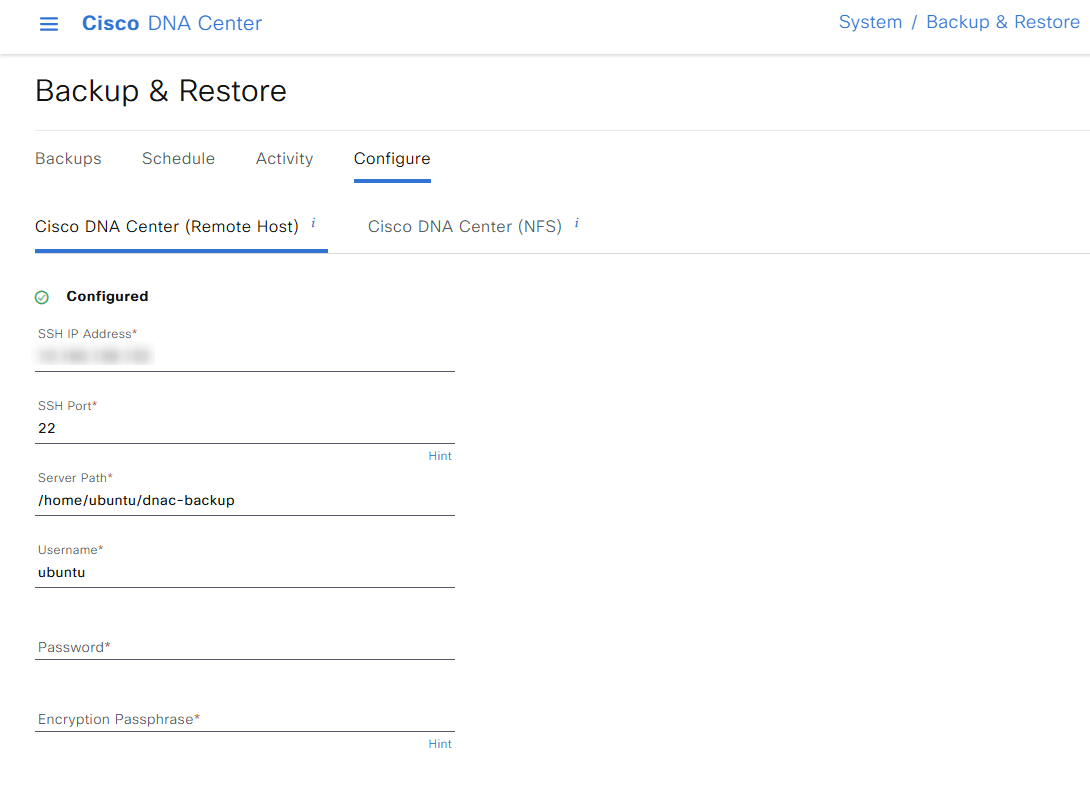Show the Hint below Encryption Passphrase

tap(440, 744)
